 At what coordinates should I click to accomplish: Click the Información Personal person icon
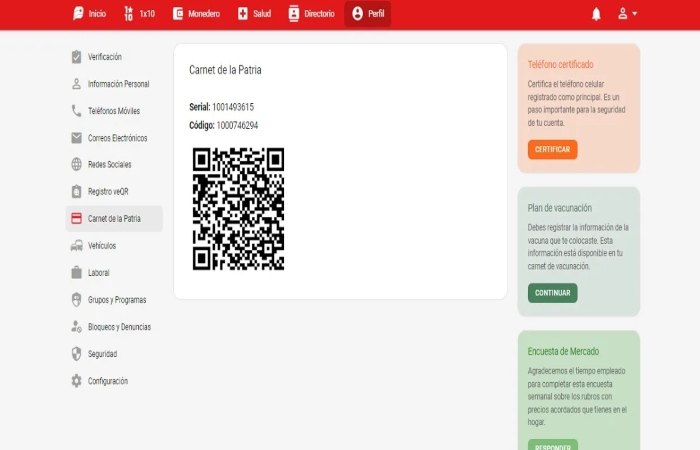click(76, 84)
